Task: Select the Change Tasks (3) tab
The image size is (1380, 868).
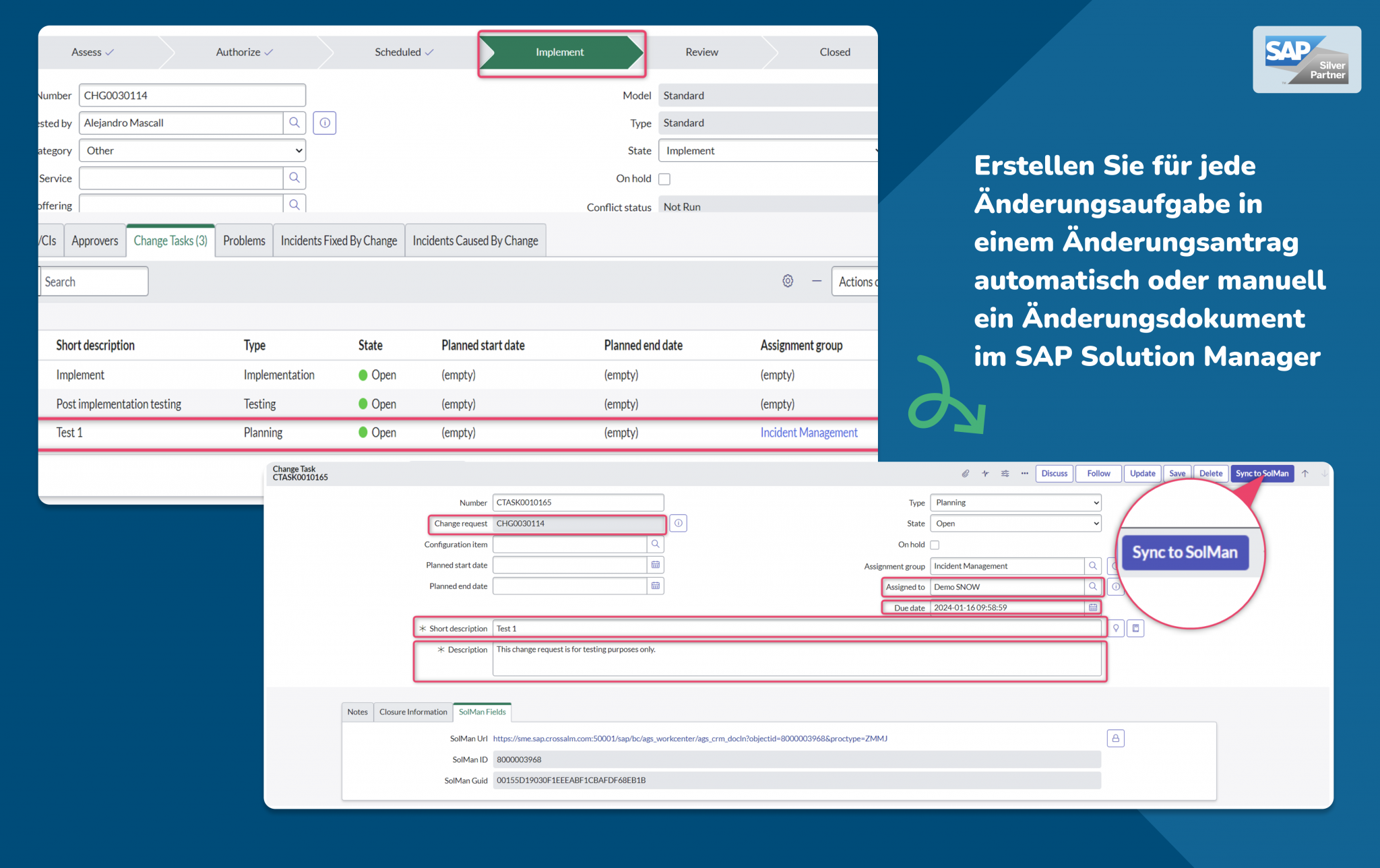Action: click(170, 241)
